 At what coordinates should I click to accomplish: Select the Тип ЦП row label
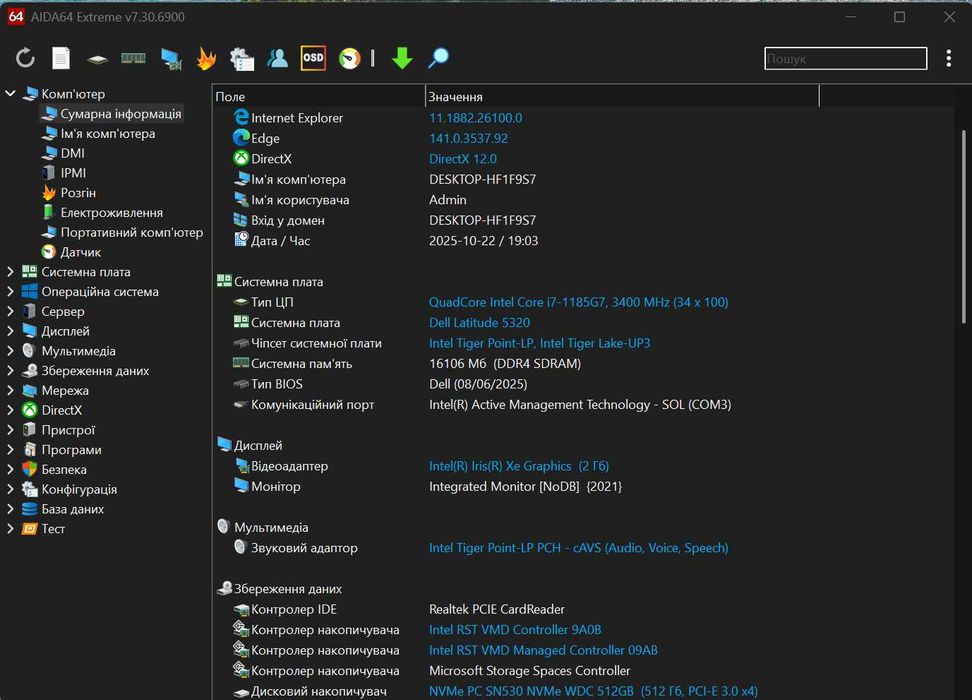(272, 302)
